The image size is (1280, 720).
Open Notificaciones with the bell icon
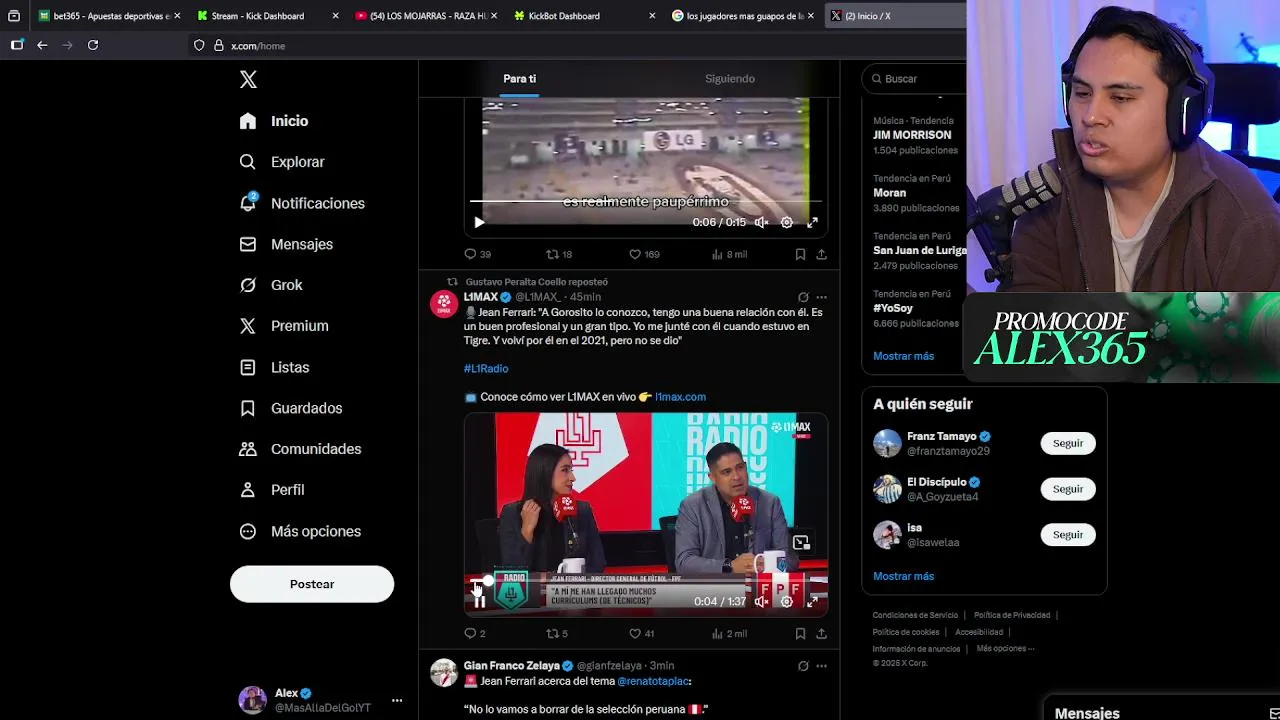tap(302, 203)
